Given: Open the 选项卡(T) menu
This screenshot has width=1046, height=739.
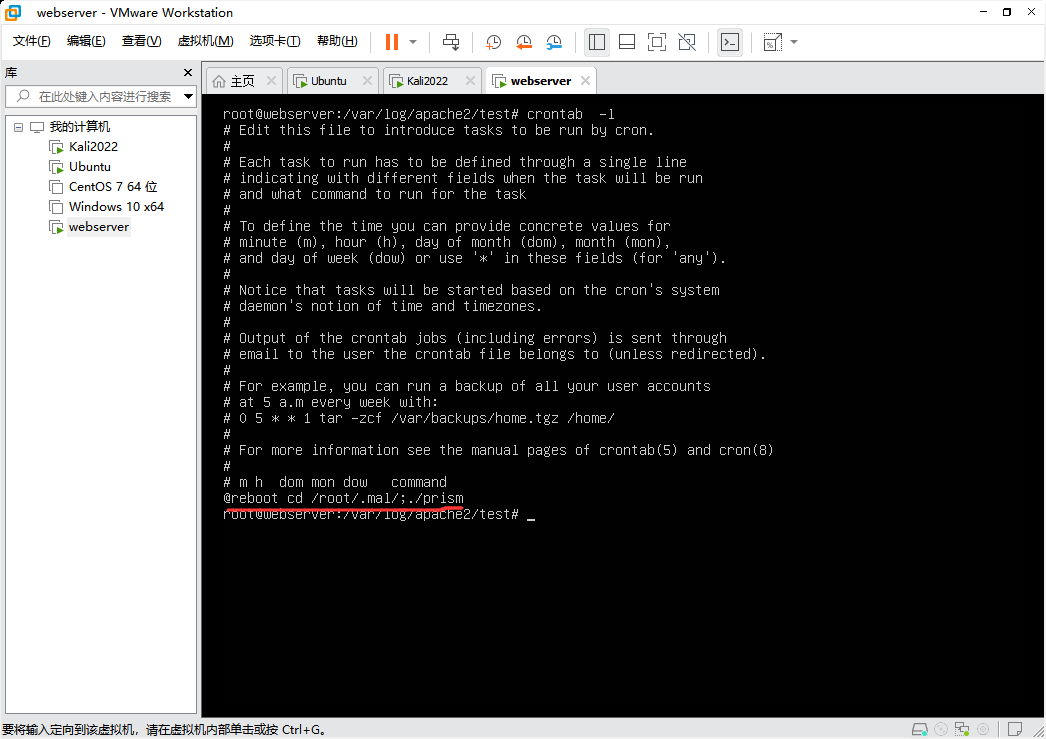Looking at the screenshot, I should (275, 41).
